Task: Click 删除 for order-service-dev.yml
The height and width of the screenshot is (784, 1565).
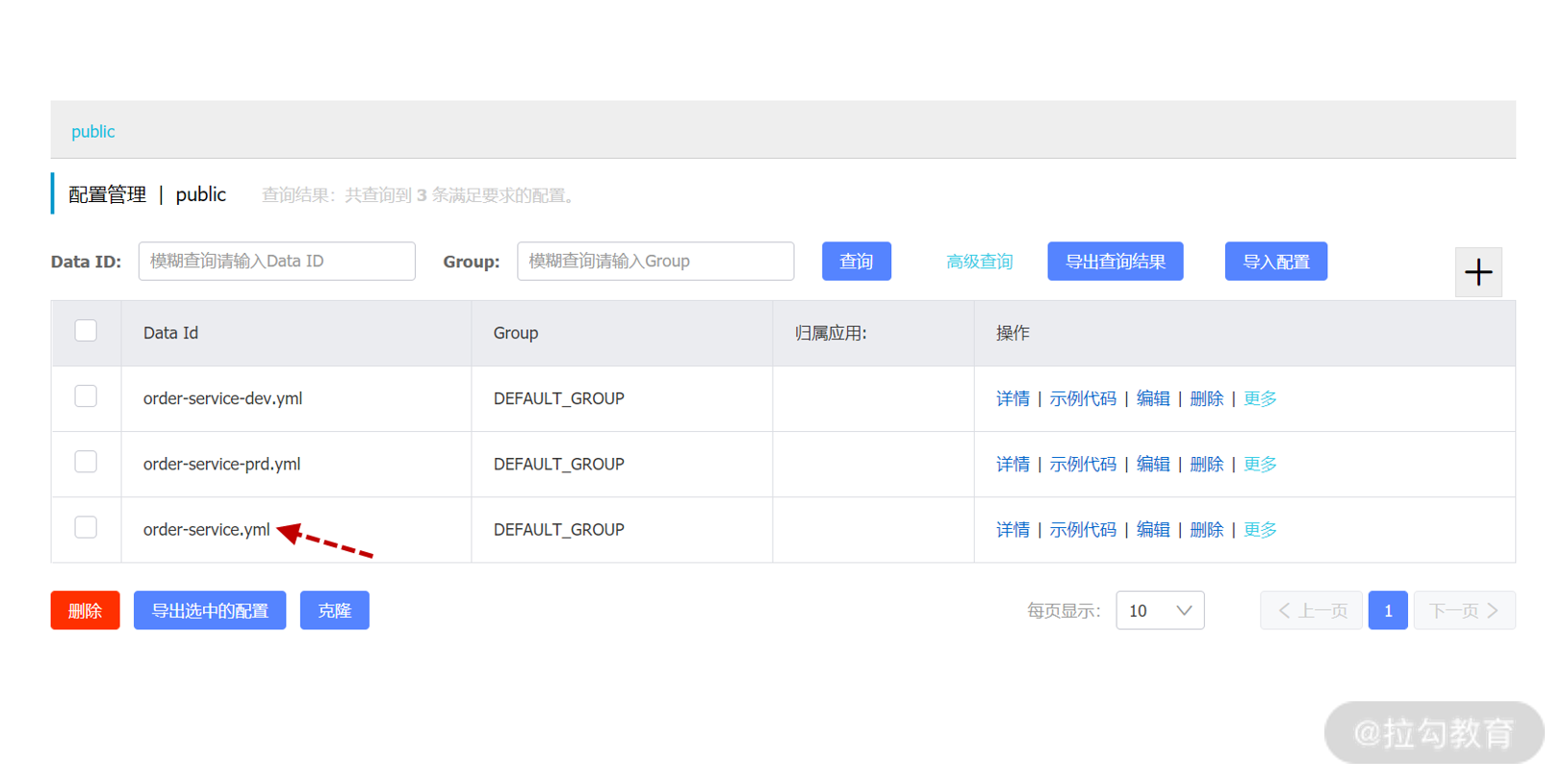Action: click(x=1207, y=398)
